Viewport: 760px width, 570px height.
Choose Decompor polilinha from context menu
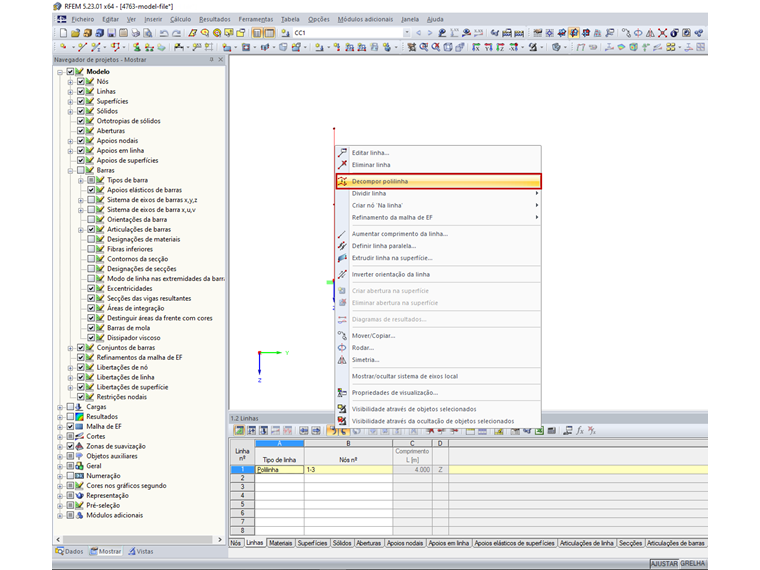(438, 181)
